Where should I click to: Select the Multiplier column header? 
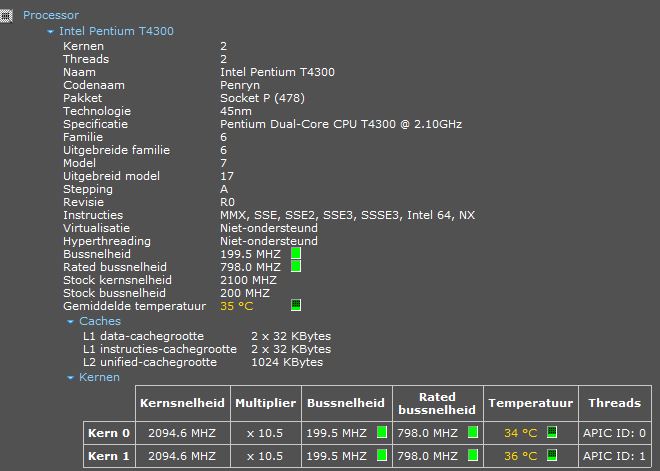click(266, 403)
